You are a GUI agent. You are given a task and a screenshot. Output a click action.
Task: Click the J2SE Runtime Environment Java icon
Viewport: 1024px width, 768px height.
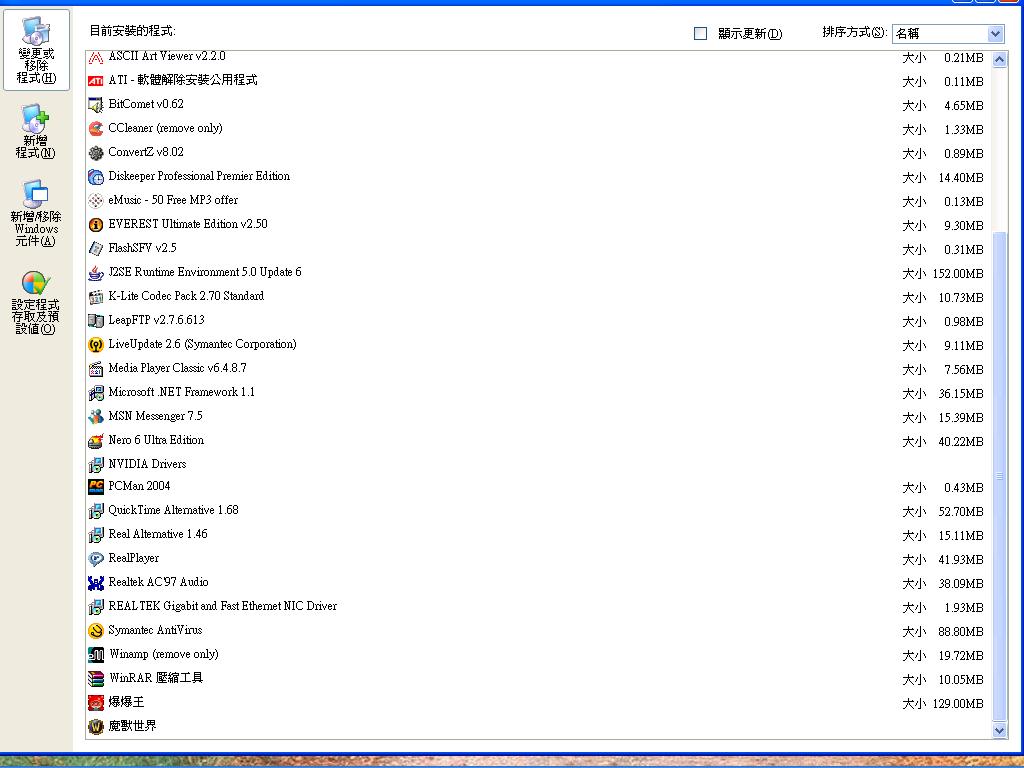tap(95, 273)
